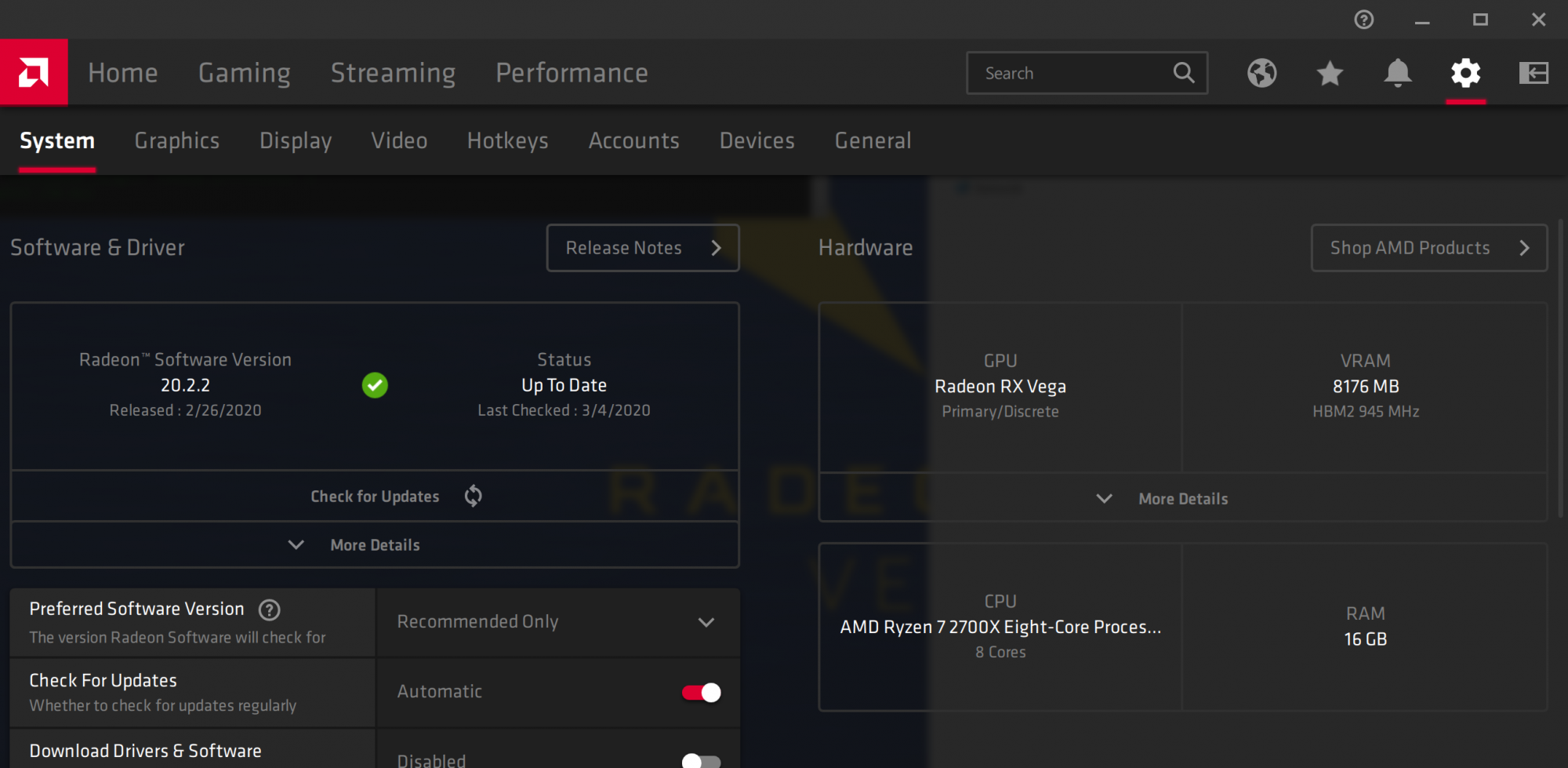Expand Hardware More Details section

tap(1182, 499)
